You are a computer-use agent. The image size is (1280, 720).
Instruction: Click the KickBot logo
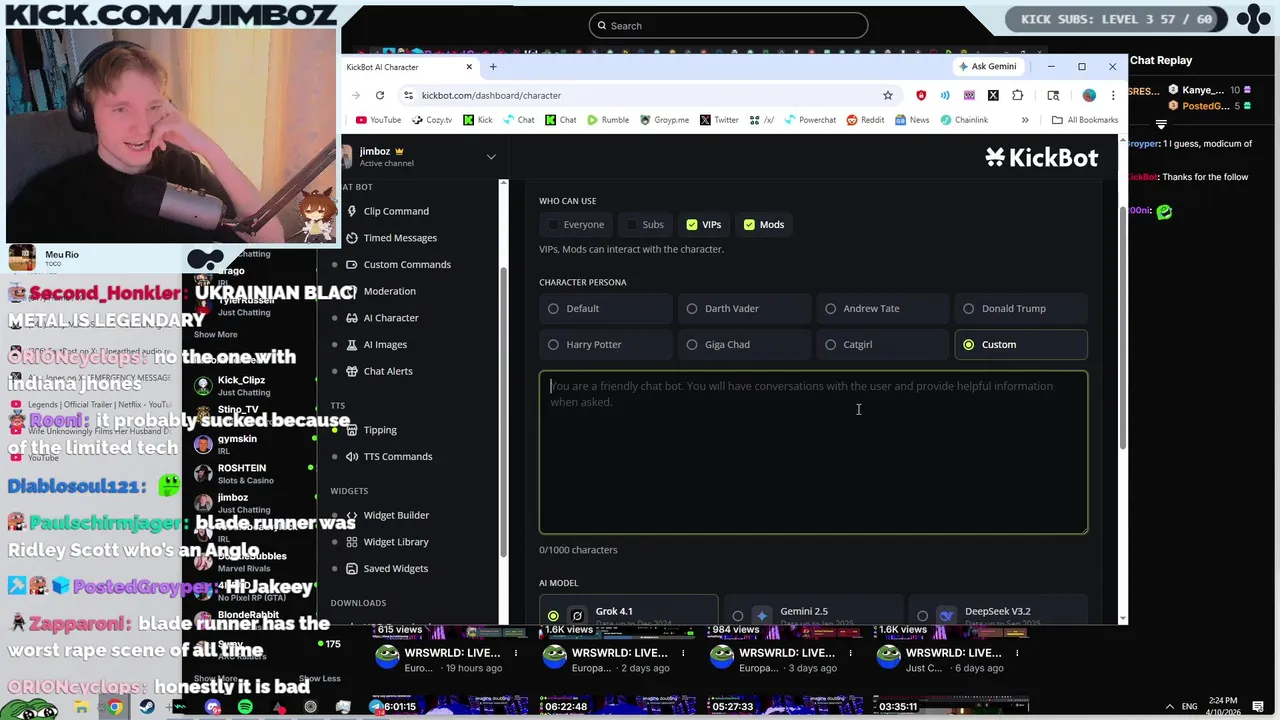click(x=1041, y=157)
